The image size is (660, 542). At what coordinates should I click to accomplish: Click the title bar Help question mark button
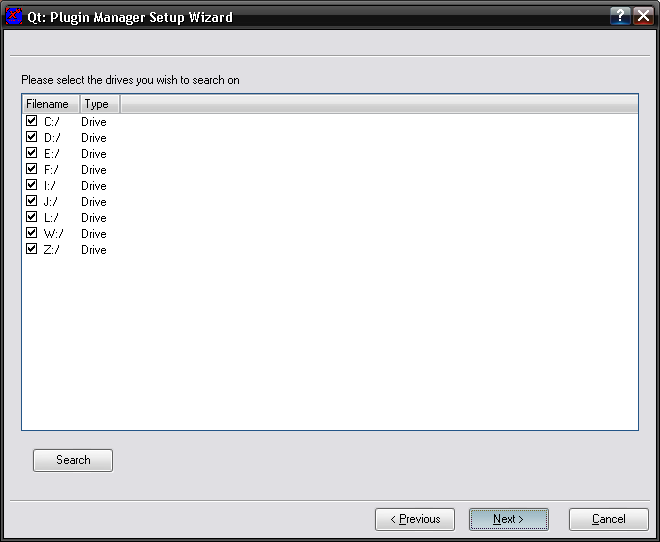pyautogui.click(x=621, y=17)
